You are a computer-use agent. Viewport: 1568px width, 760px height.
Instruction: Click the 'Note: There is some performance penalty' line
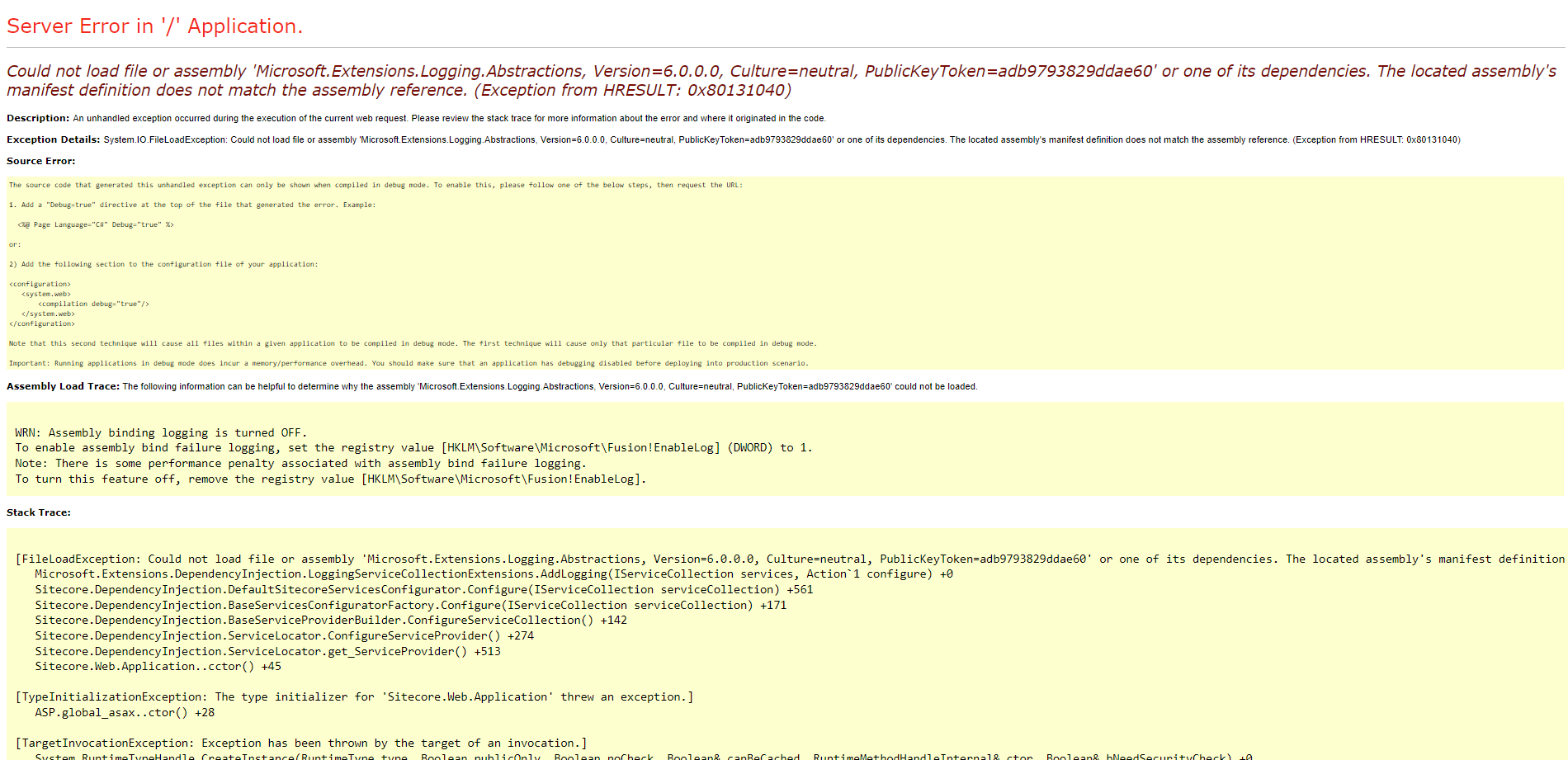coord(300,464)
